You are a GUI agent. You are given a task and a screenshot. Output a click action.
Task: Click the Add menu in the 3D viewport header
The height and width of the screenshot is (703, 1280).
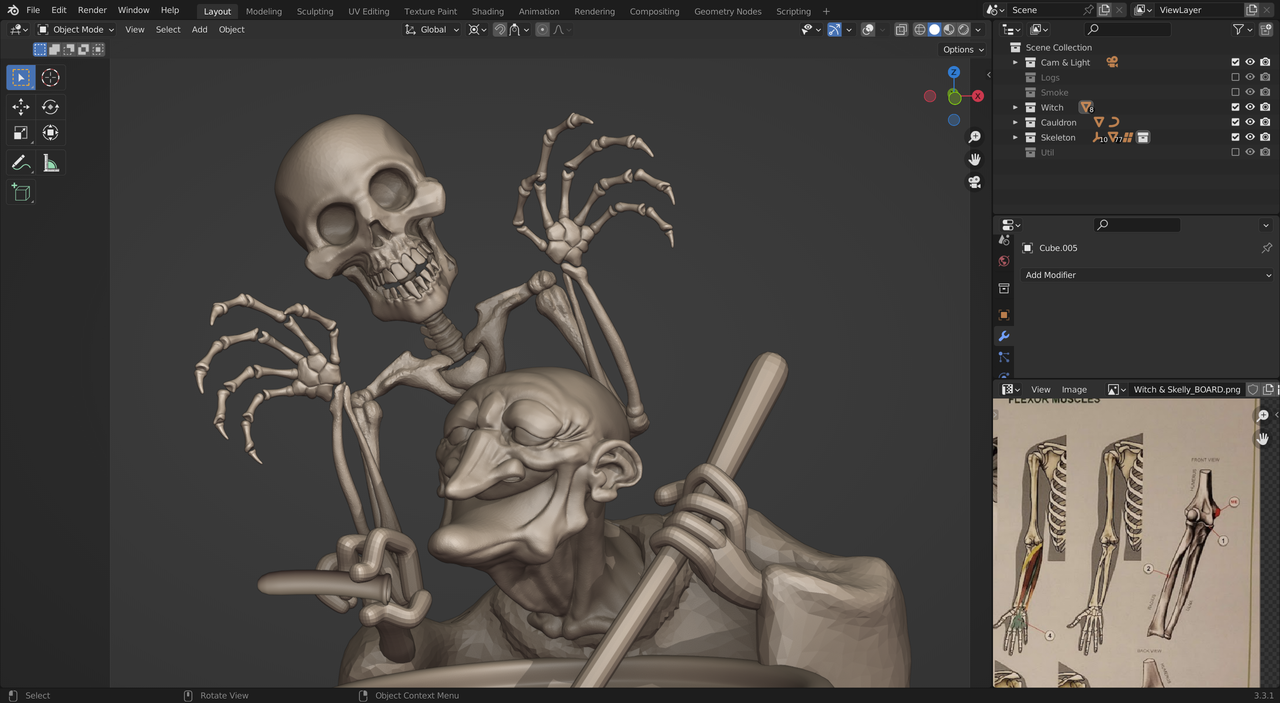pyautogui.click(x=199, y=29)
